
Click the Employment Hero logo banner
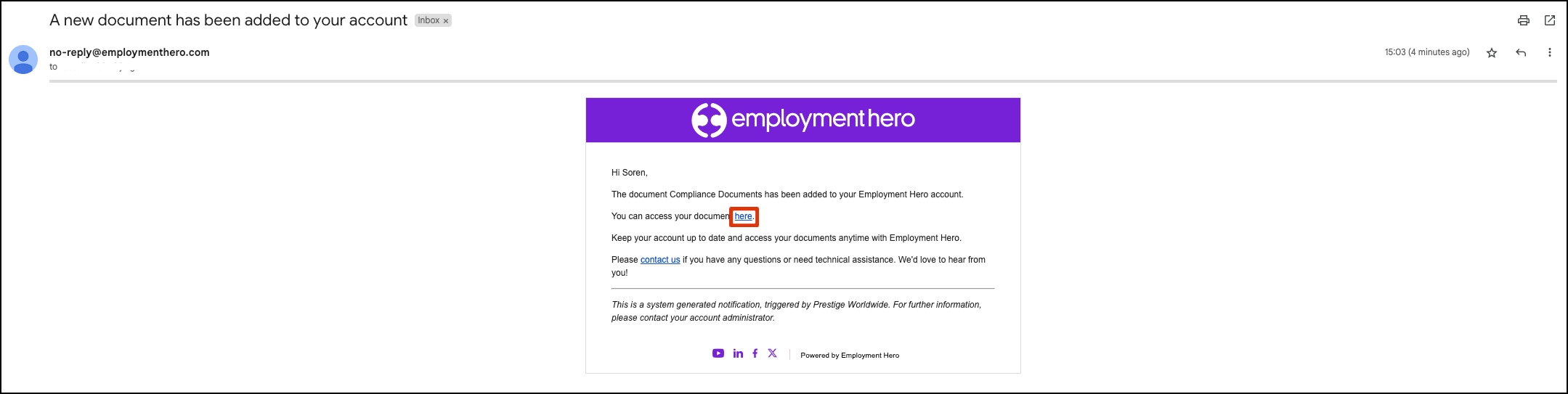tap(803, 120)
